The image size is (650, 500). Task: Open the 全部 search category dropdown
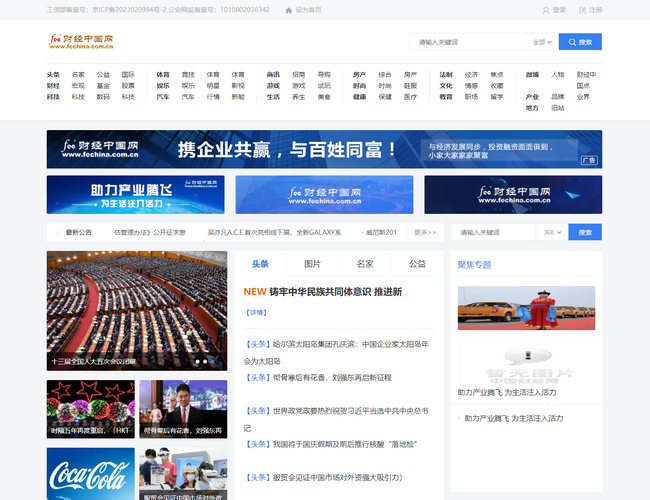tap(541, 42)
